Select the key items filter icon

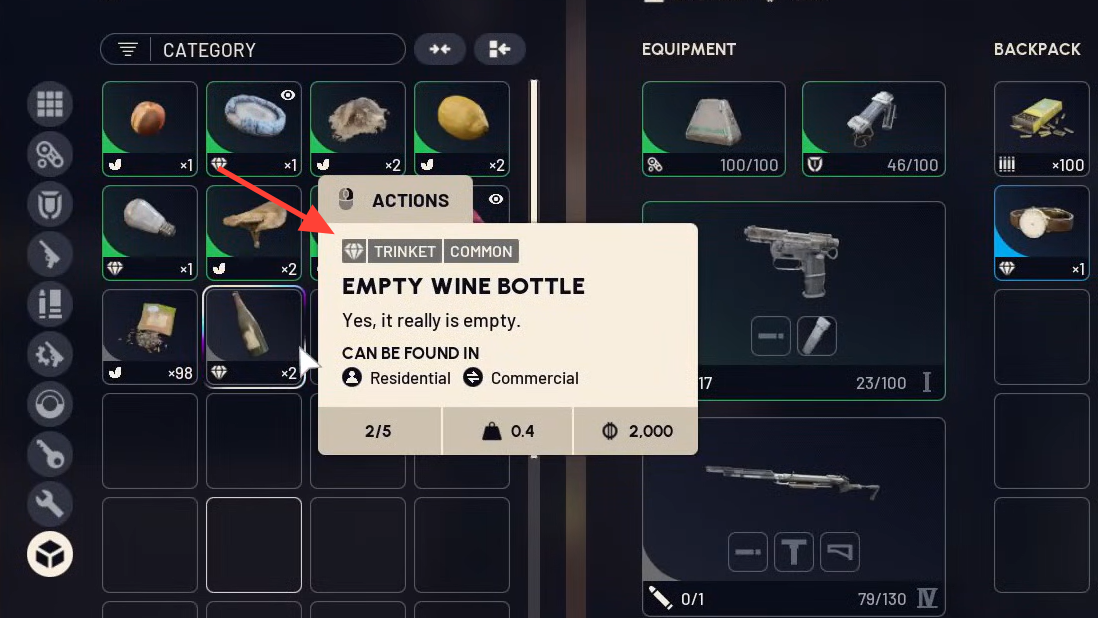tap(50, 455)
